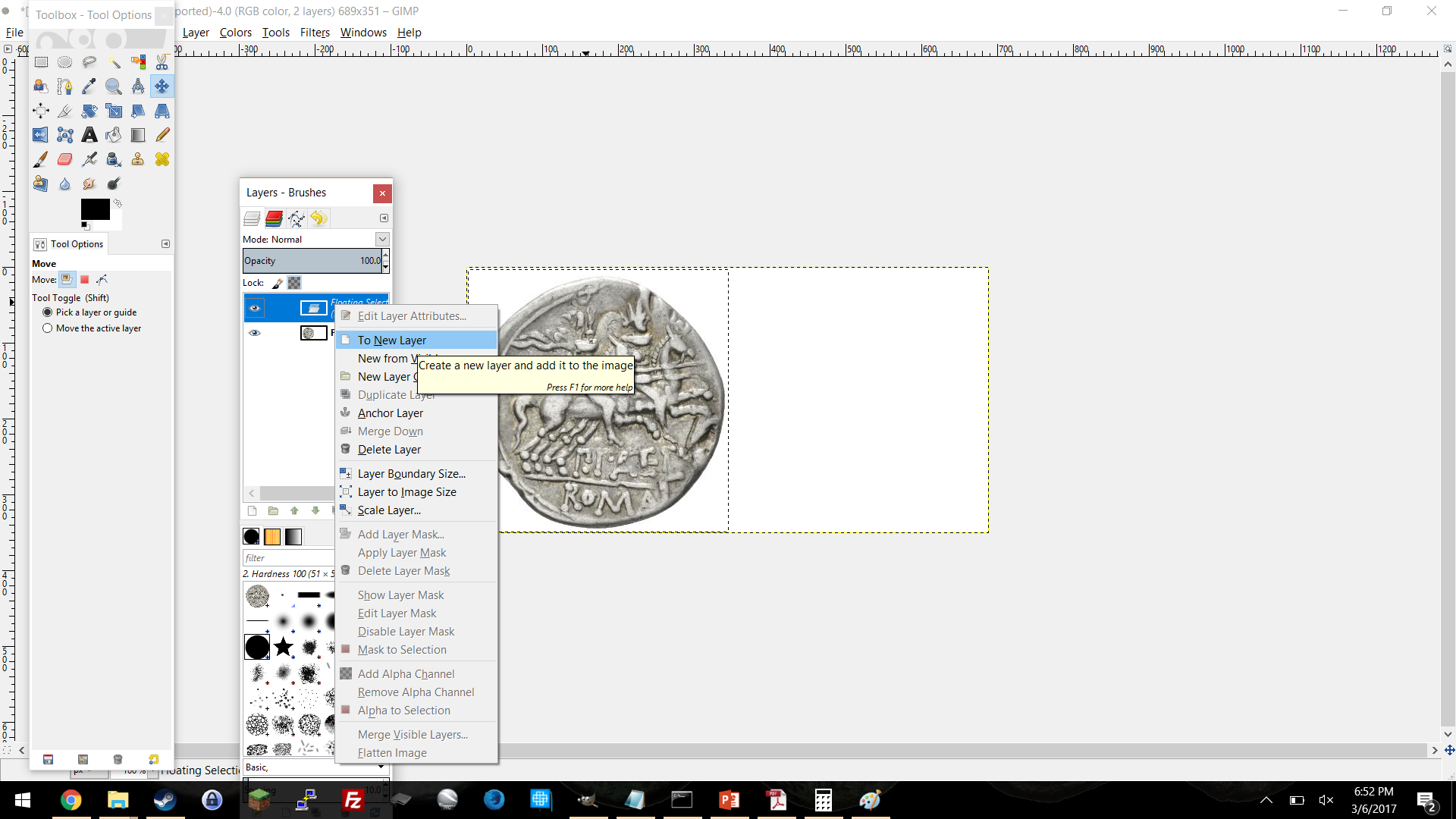The width and height of the screenshot is (1456, 819).
Task: Select the Ellipse Select tool
Action: coord(65,62)
